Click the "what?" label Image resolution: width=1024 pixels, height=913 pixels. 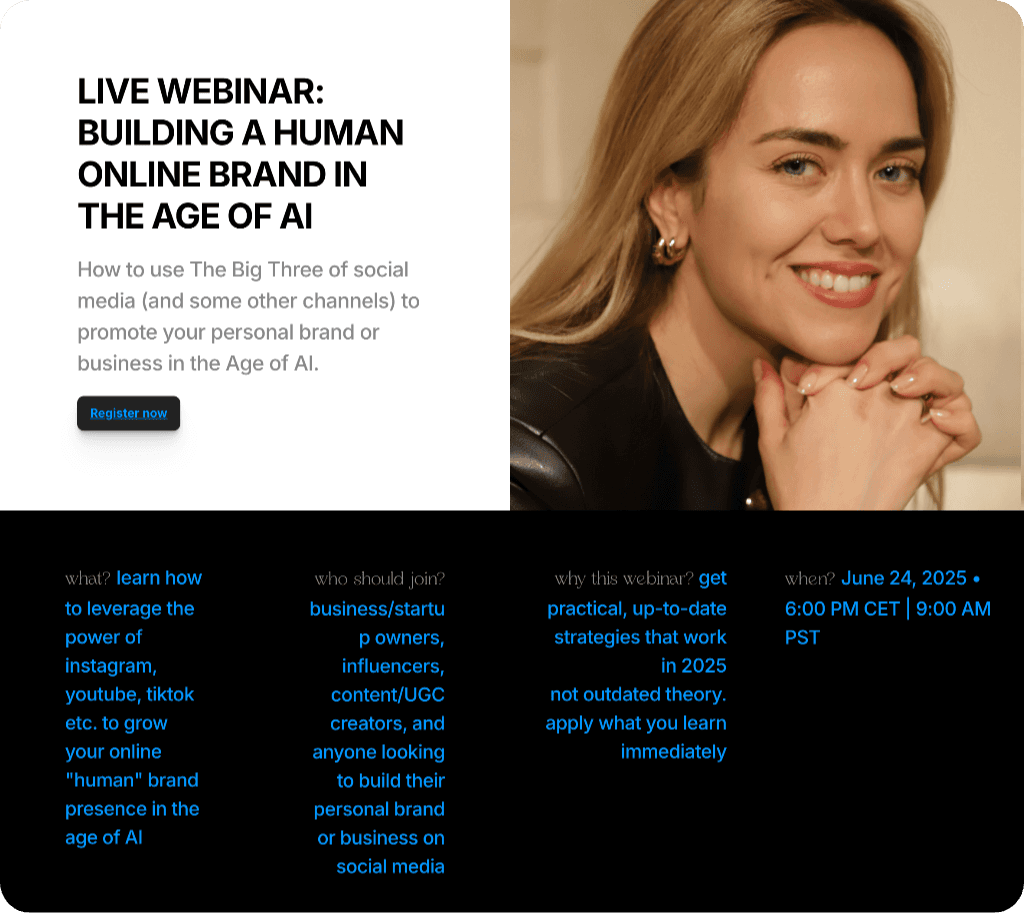(88, 579)
